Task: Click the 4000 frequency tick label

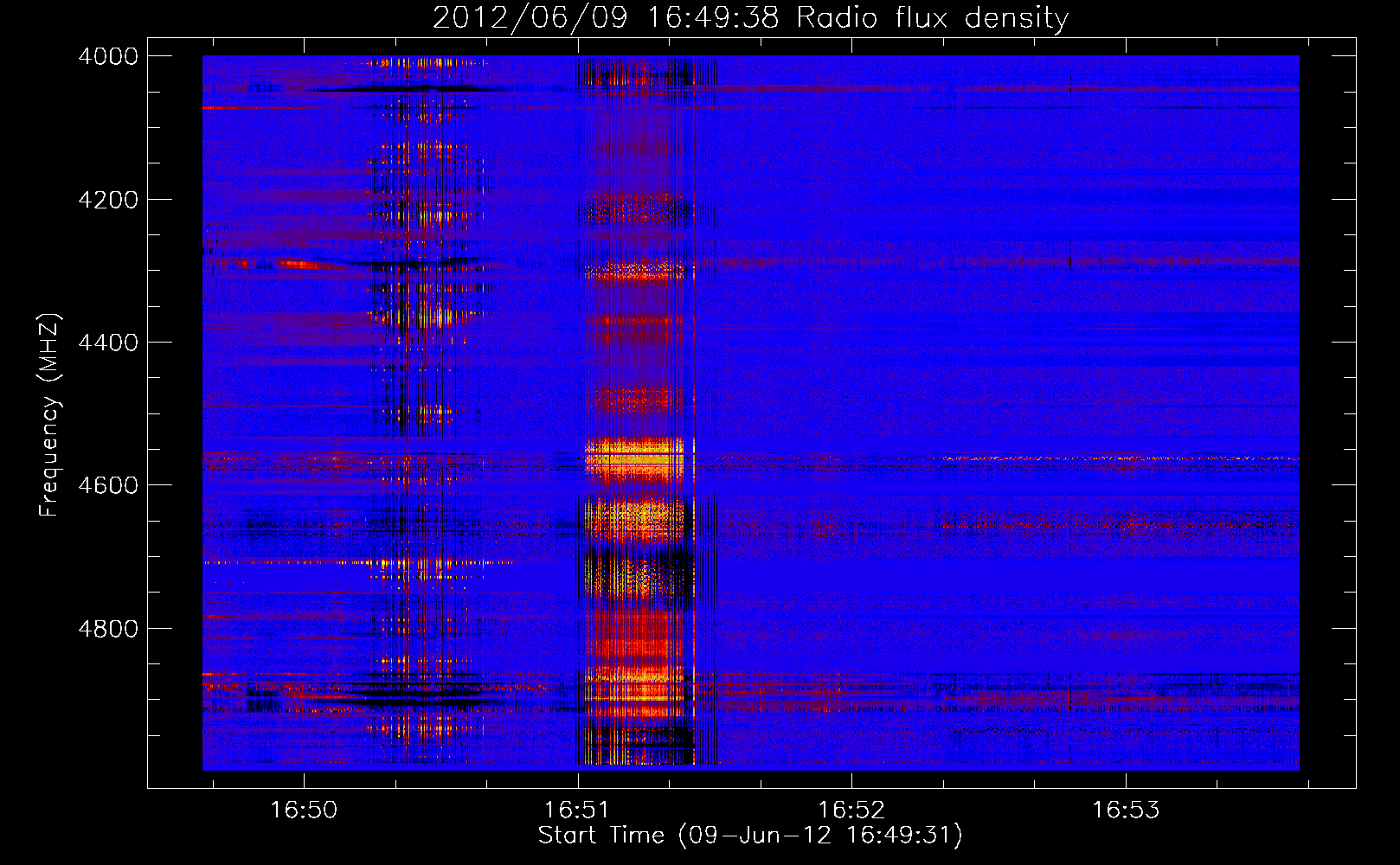Action: point(108,56)
